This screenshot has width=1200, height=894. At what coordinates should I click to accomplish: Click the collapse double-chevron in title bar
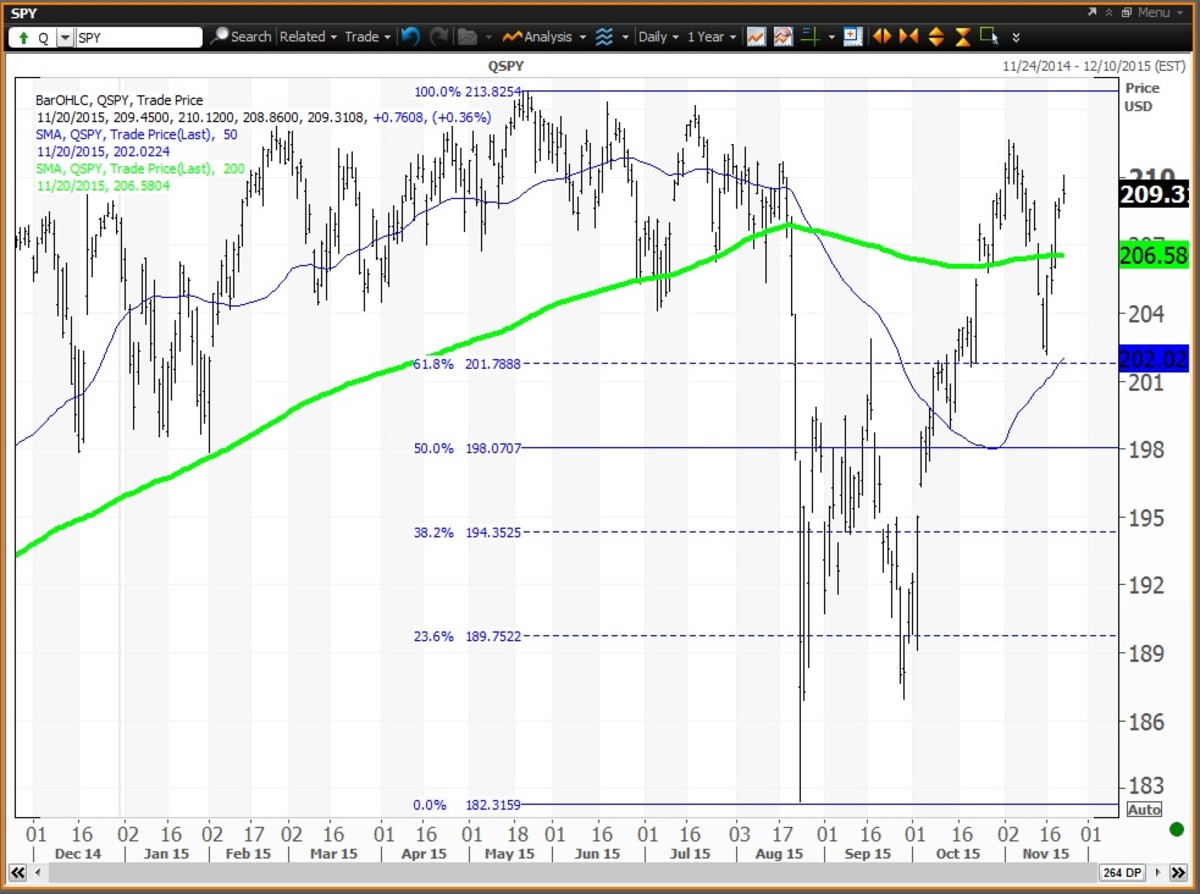(x=1109, y=12)
